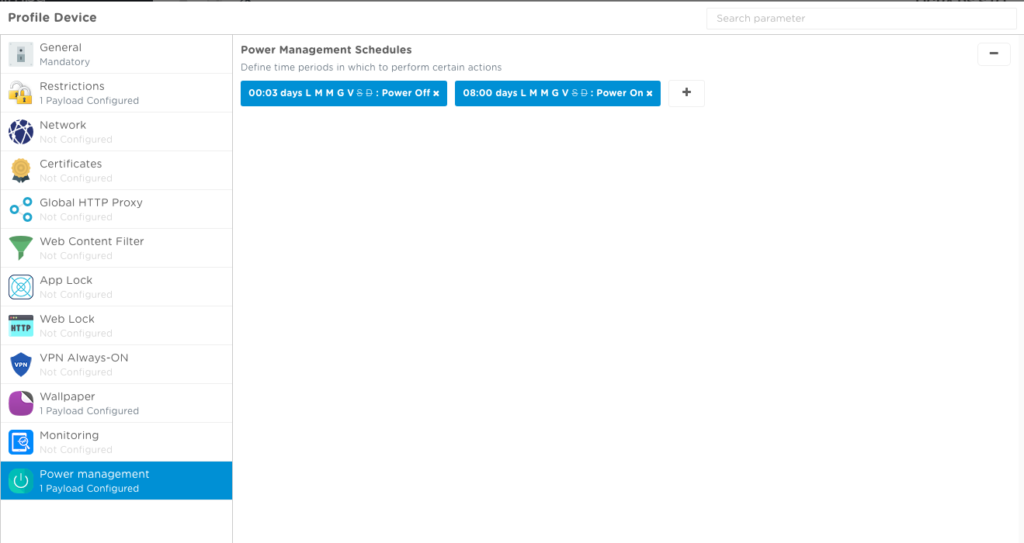
Task: Remove the 08:00 Power On schedule
Action: [x=649, y=93]
